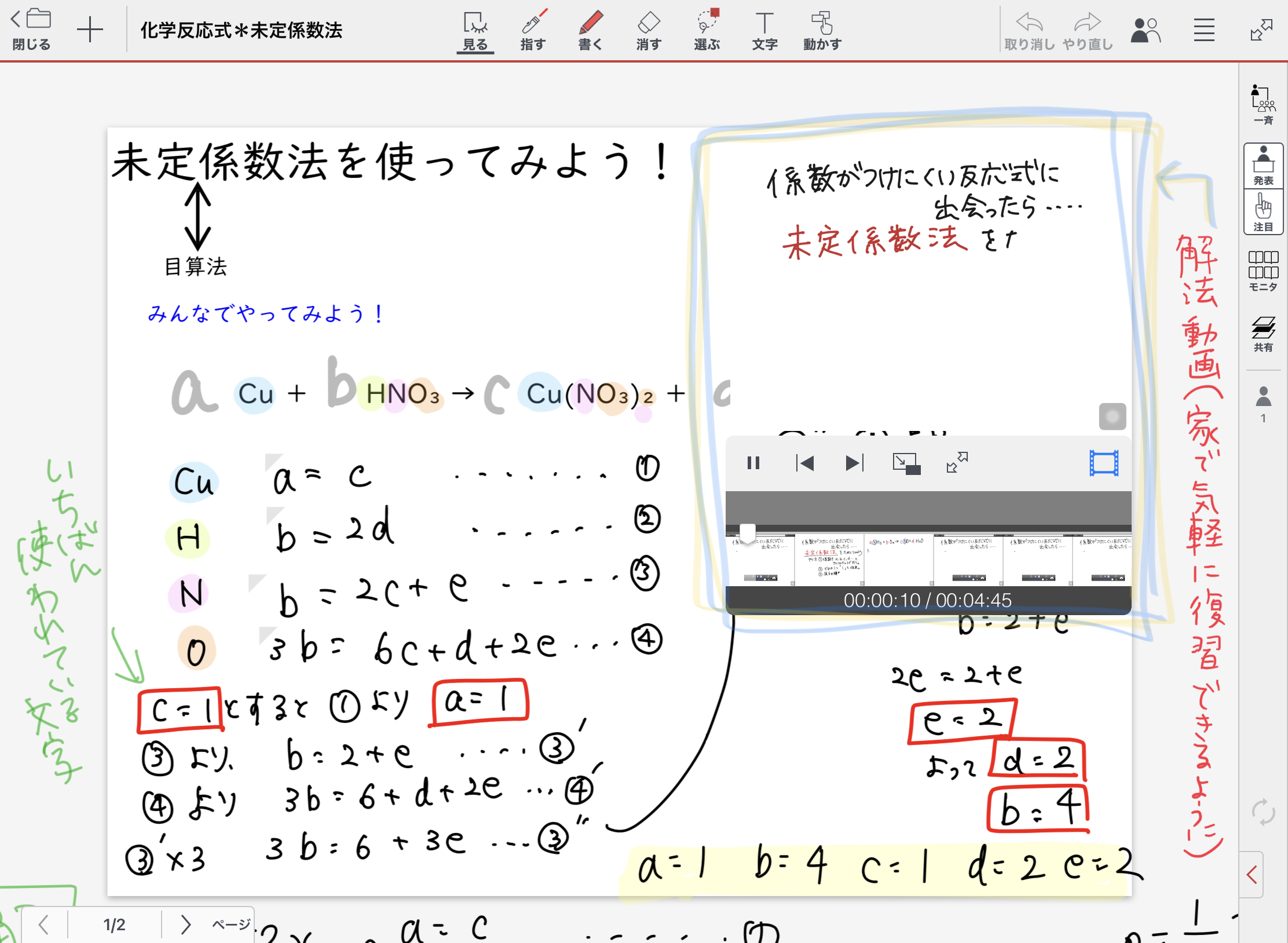Go to next page with the right arrow
This screenshot has height=943, width=1288.
185,924
